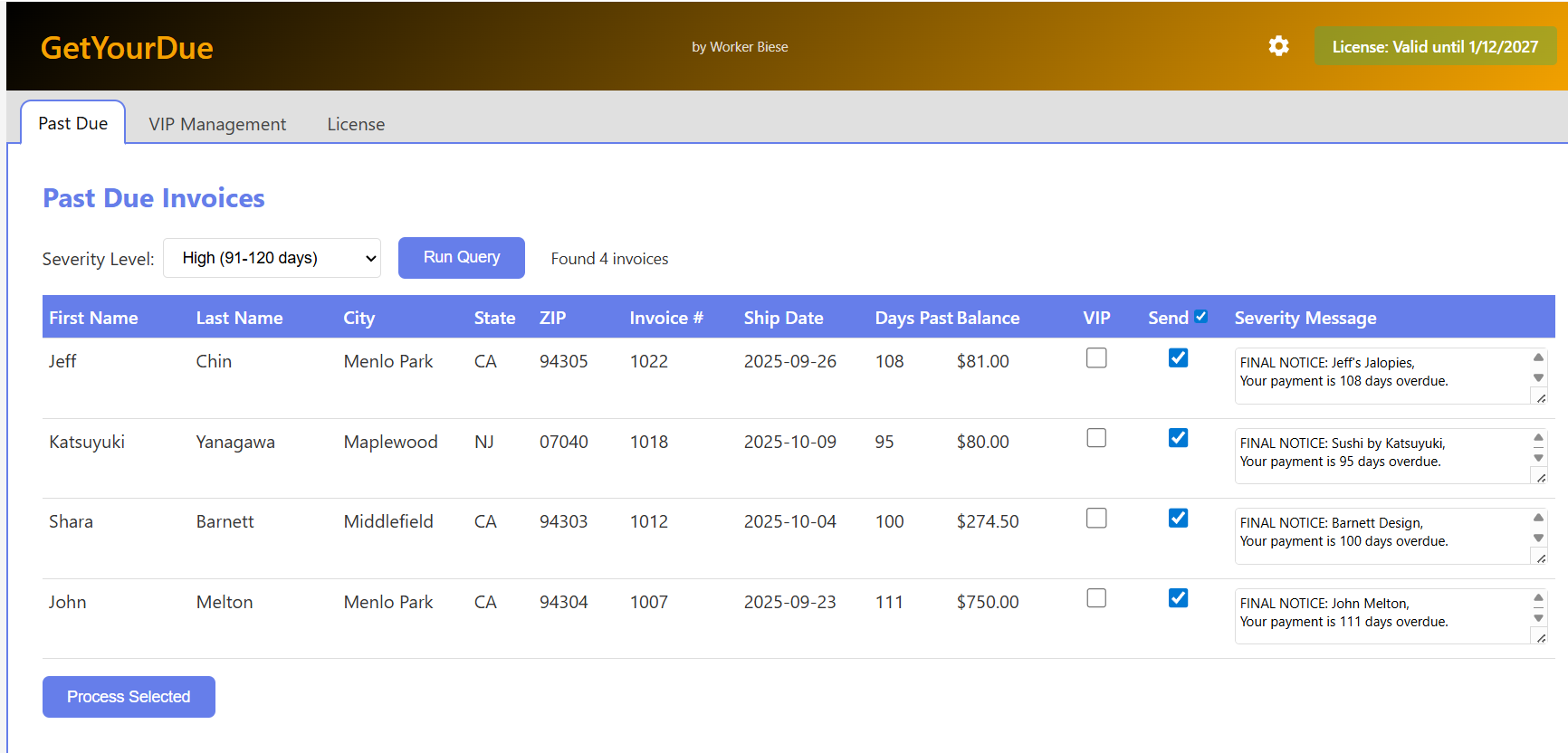Click the GetYourDue logo
Screen dimensions: 1568x753
pyautogui.click(x=127, y=48)
